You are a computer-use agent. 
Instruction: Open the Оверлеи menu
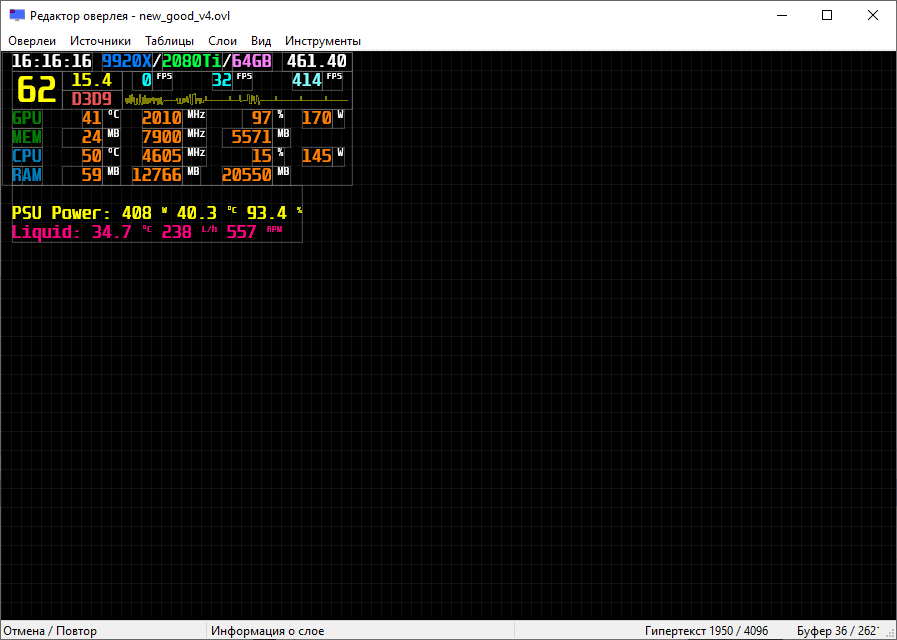coord(32,41)
